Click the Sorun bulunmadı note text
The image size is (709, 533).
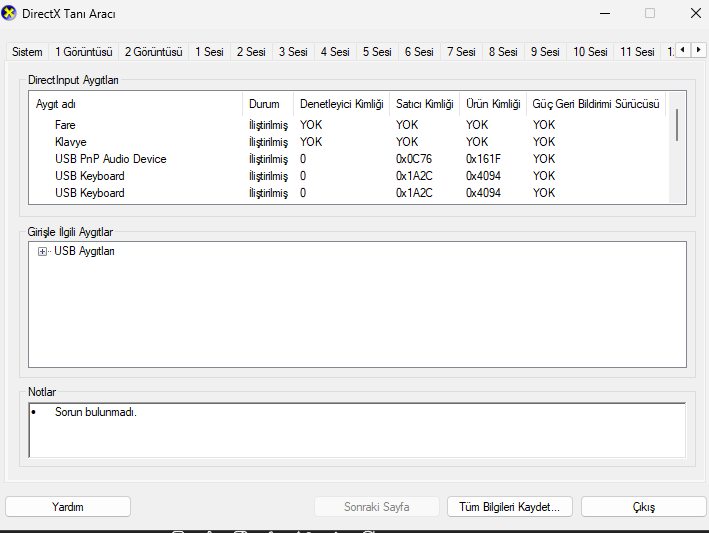[x=96, y=412]
